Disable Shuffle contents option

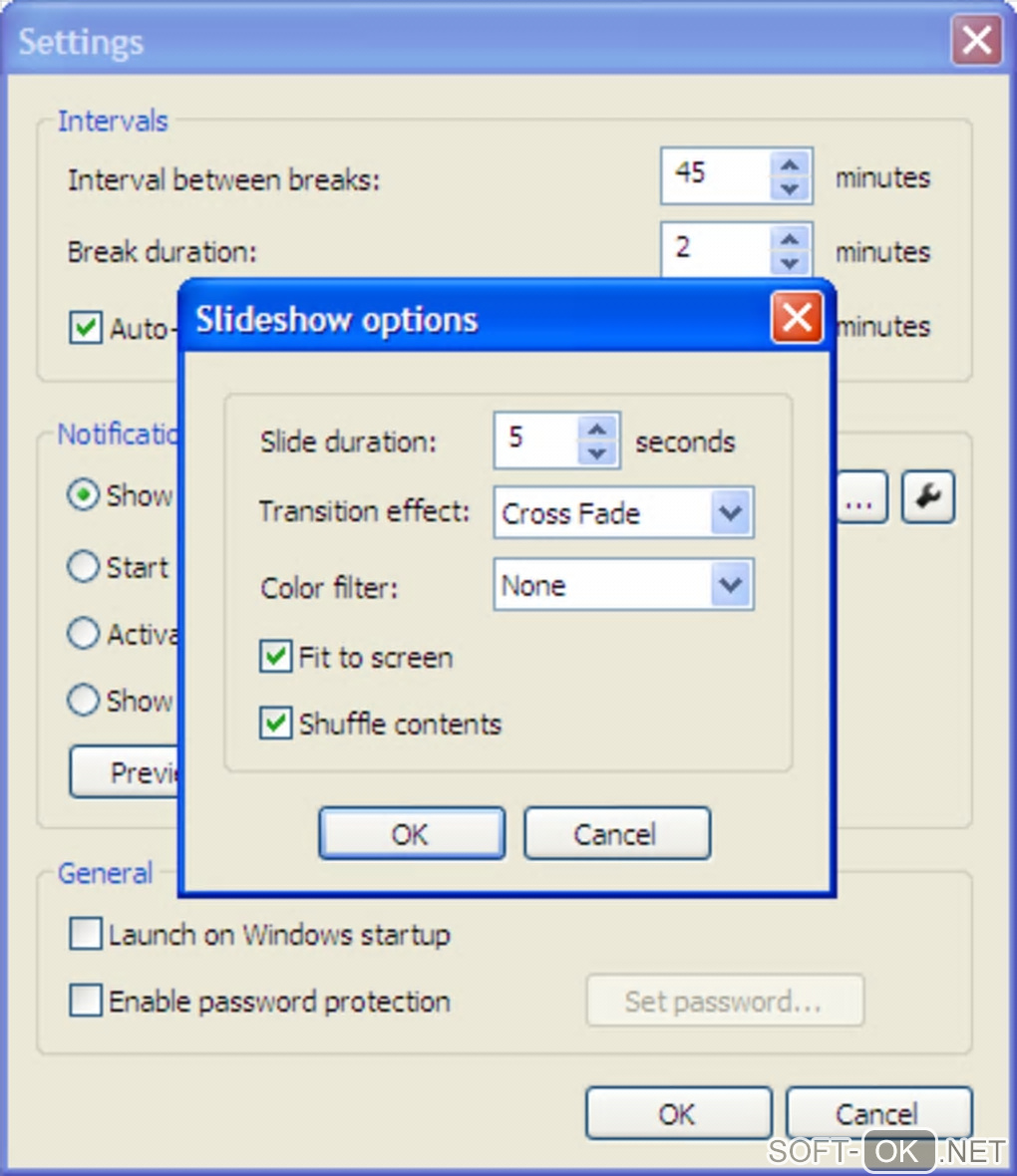[275, 724]
